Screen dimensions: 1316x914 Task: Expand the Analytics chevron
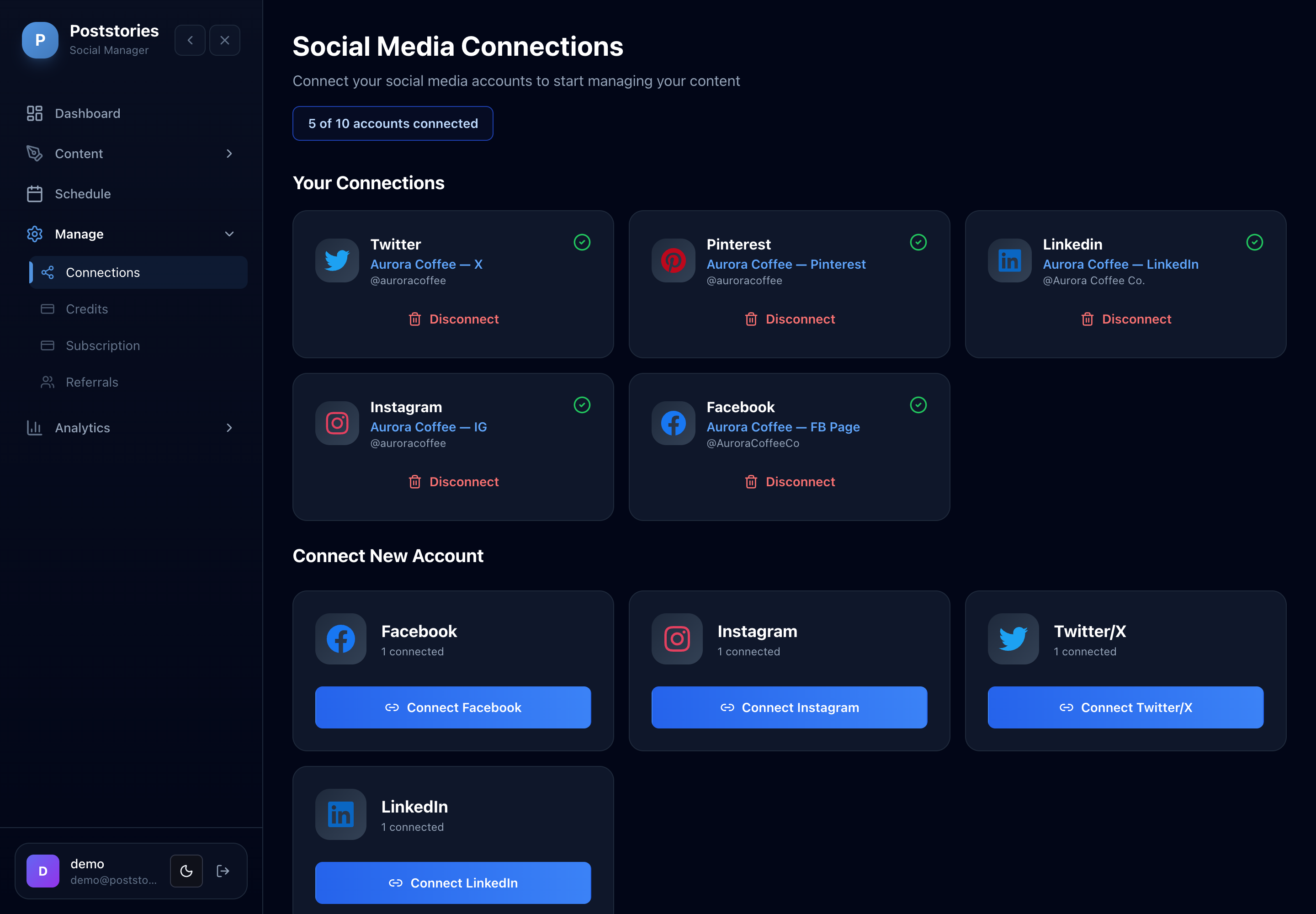229,428
